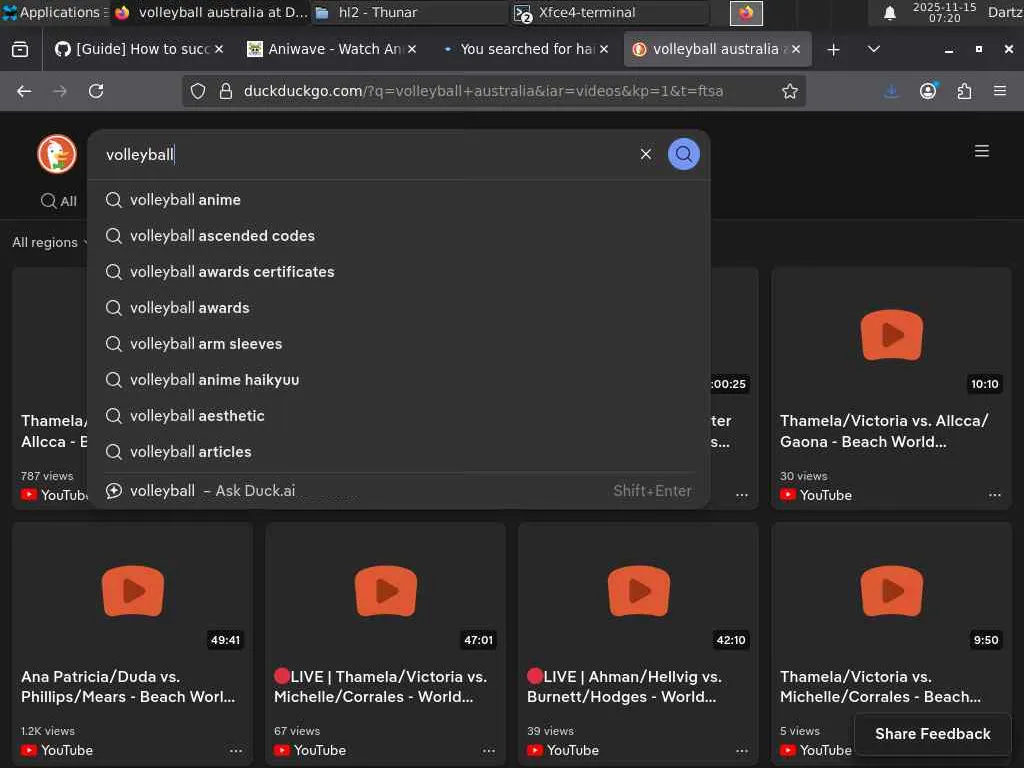Click the Share Feedback button
This screenshot has width=1024, height=768.
coord(933,734)
